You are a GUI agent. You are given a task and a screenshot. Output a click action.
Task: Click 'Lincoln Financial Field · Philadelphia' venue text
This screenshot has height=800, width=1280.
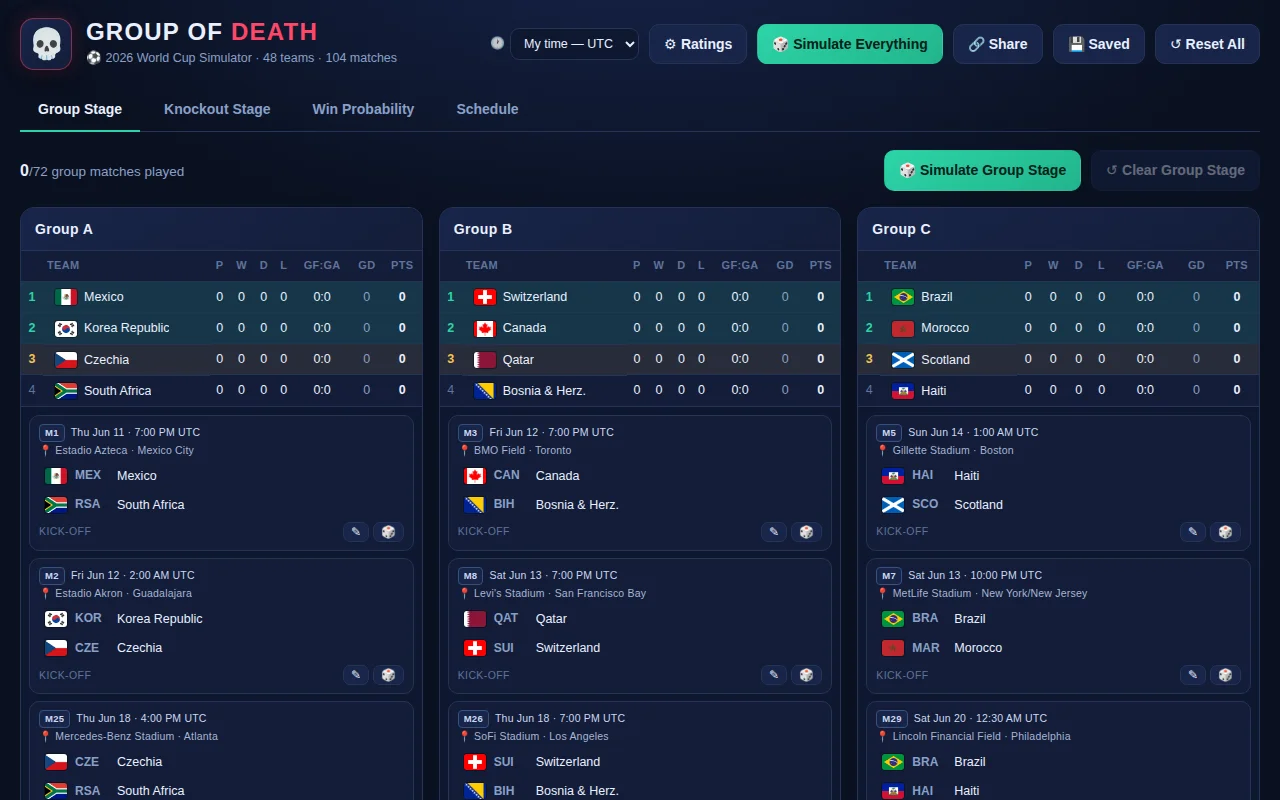coord(982,736)
